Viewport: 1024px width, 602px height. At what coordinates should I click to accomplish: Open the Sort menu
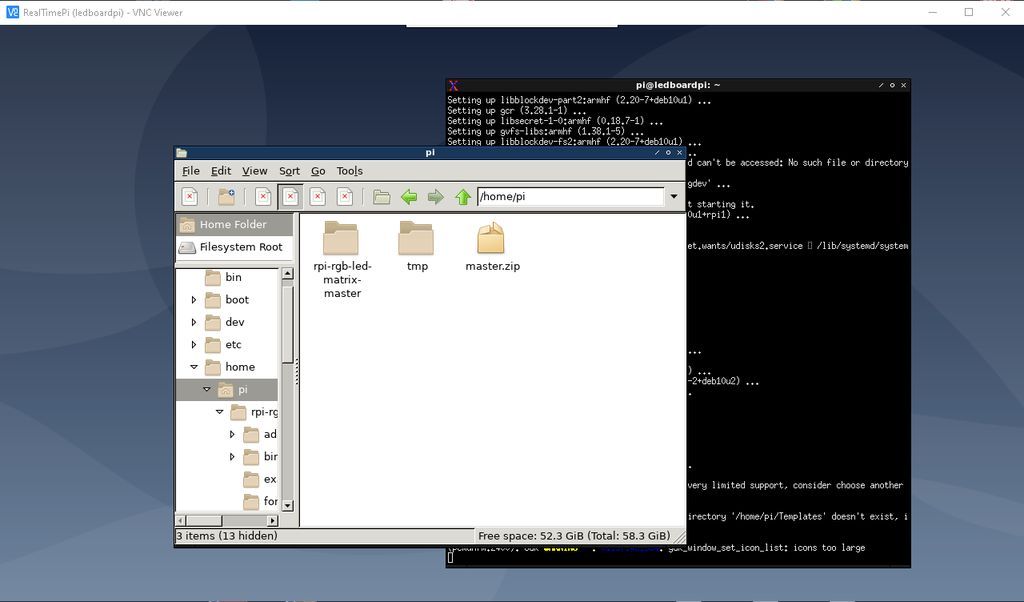[x=289, y=171]
